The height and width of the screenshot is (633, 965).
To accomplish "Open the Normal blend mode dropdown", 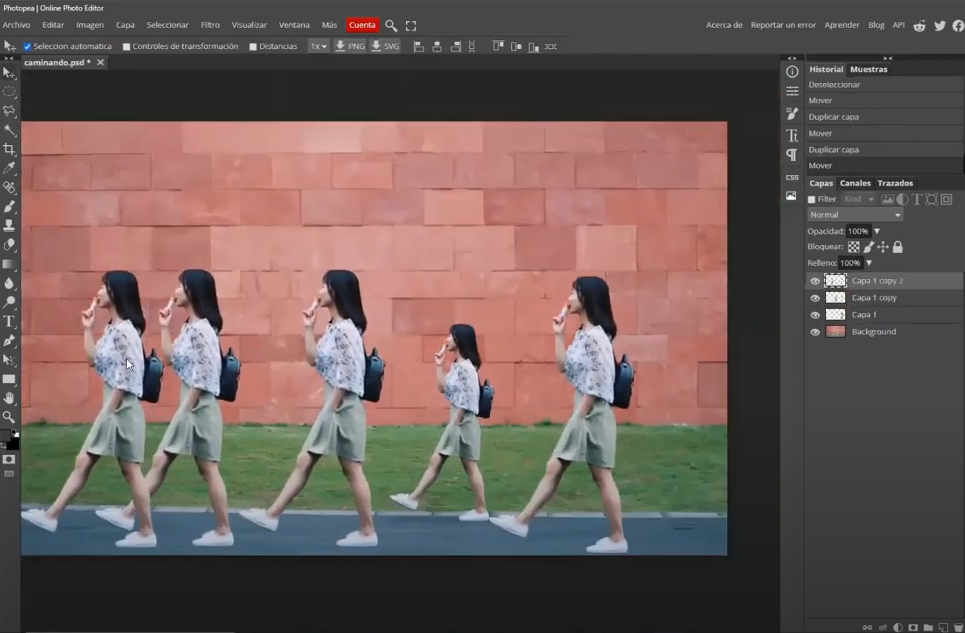I will pyautogui.click(x=855, y=215).
